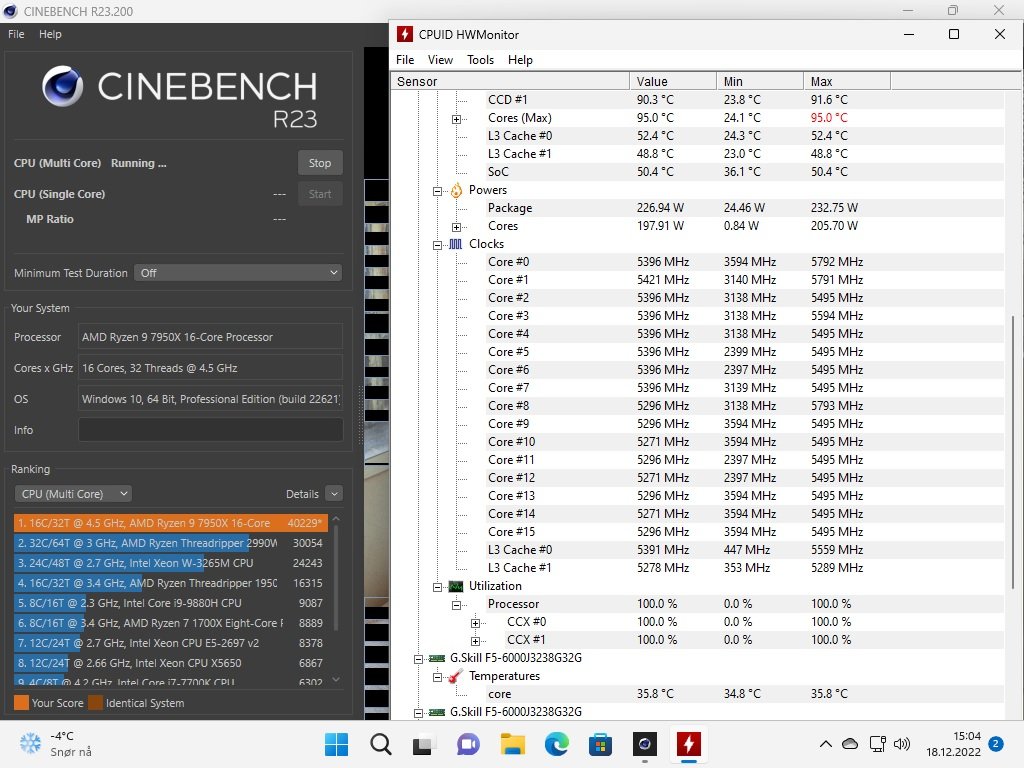1024x768 pixels.
Task: Click the Sensor column header
Action: point(510,81)
